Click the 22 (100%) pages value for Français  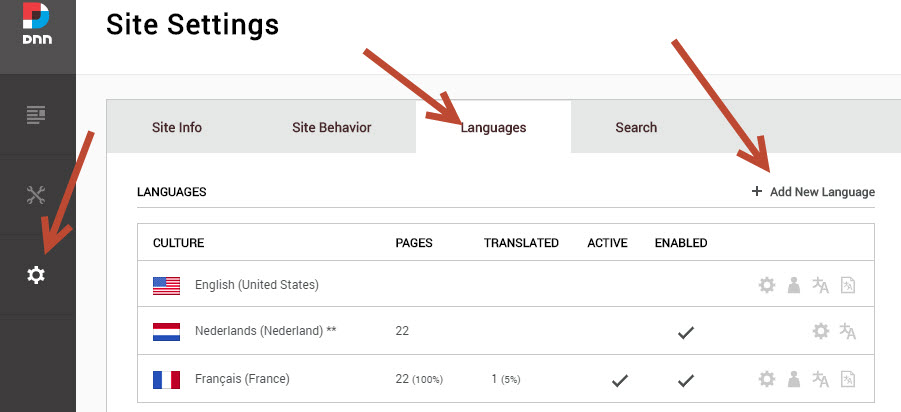pos(419,379)
